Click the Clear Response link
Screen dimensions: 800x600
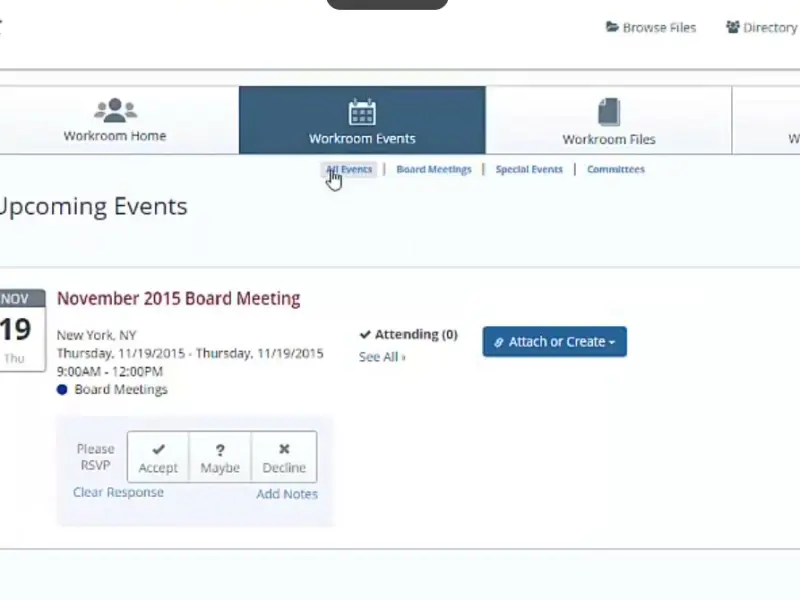tap(118, 493)
